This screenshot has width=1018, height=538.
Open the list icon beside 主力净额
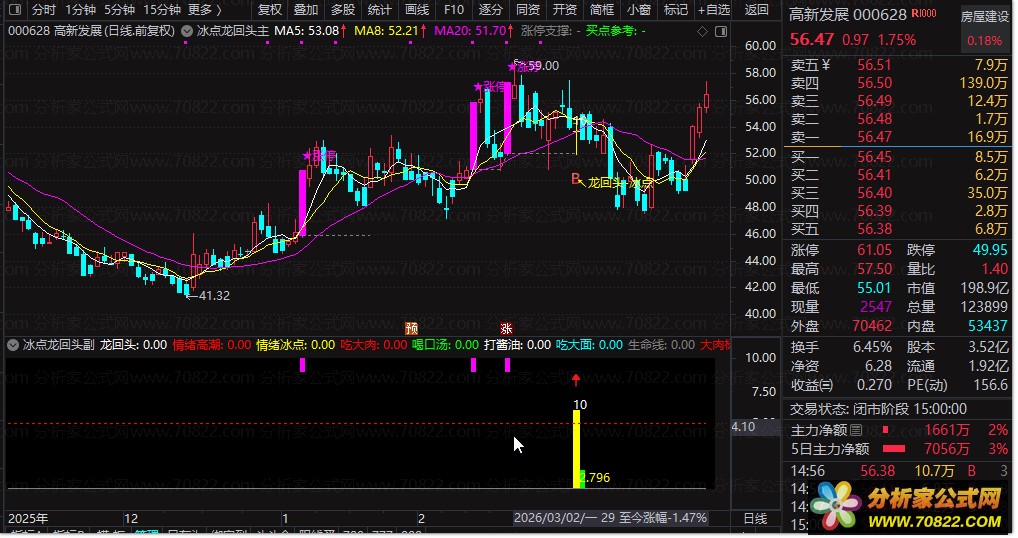pyautogui.click(x=856, y=430)
